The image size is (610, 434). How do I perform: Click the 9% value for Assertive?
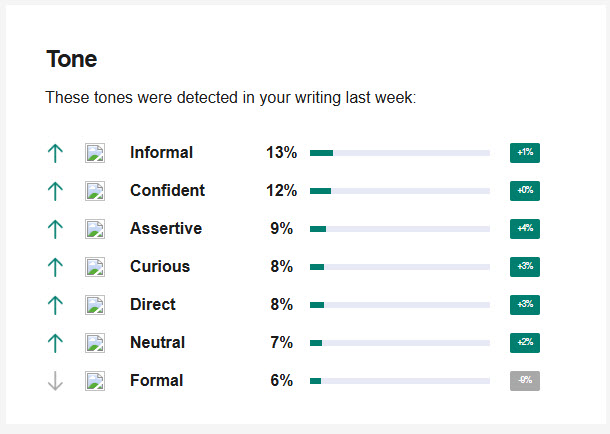click(282, 229)
